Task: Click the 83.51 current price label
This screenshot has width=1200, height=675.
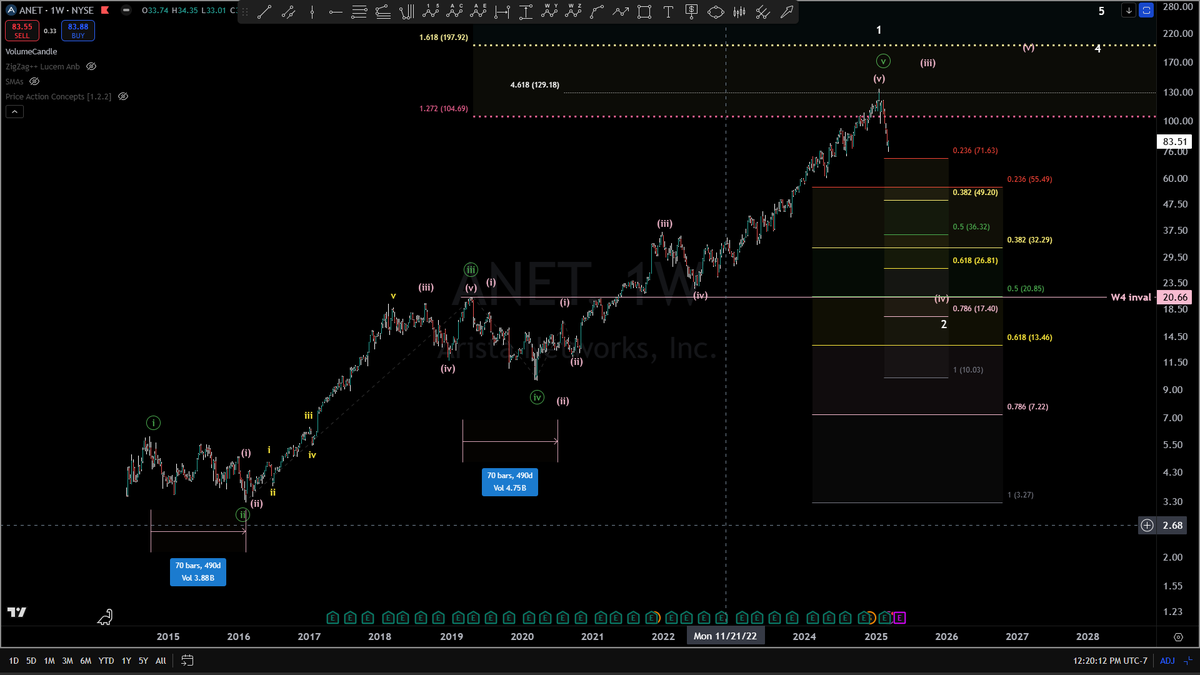Action: [1173, 141]
